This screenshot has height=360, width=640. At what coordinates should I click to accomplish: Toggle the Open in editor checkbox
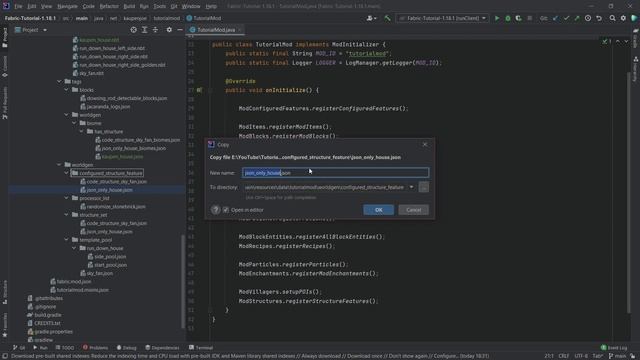point(226,210)
